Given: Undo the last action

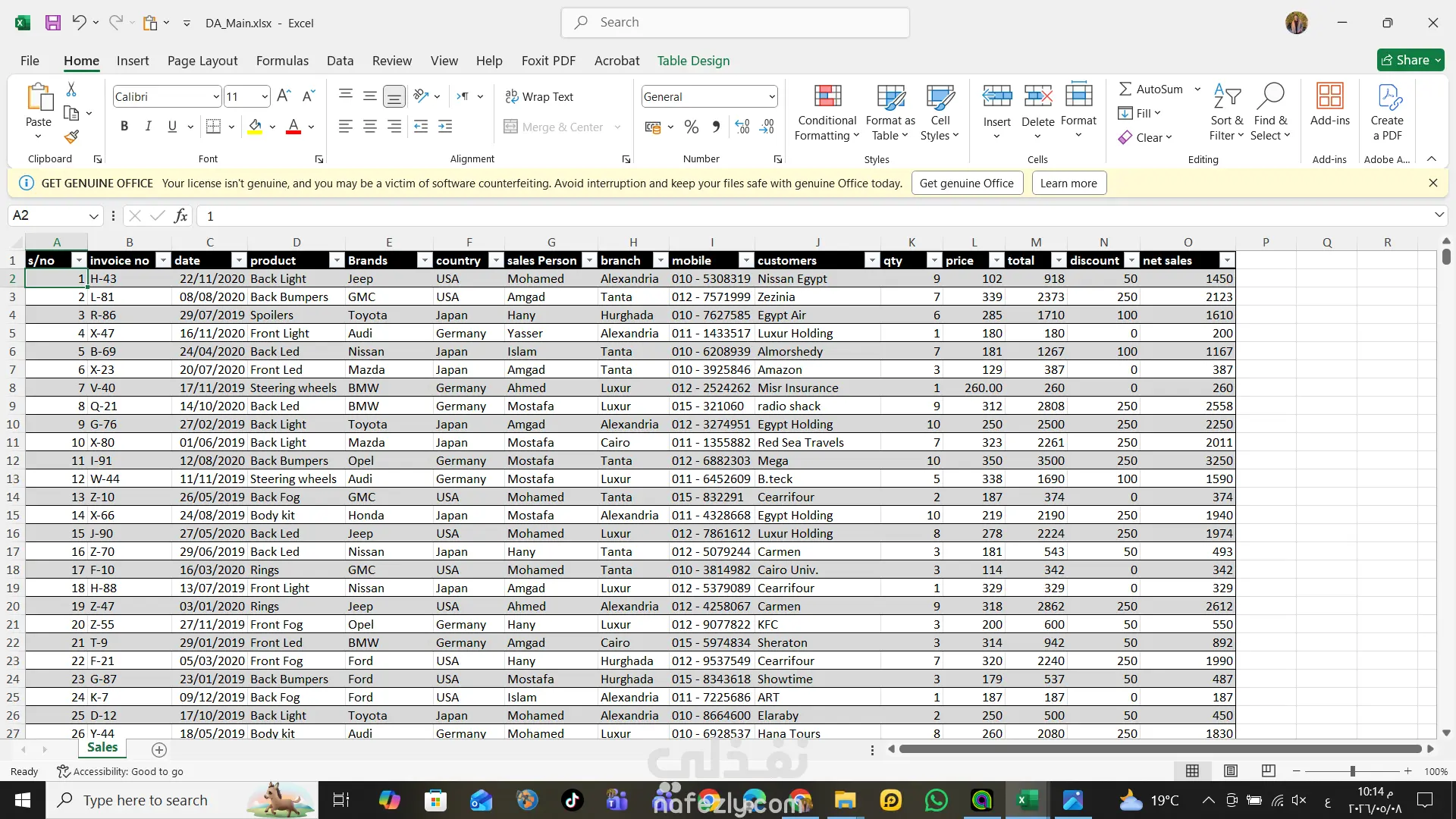Looking at the screenshot, I should point(79,23).
